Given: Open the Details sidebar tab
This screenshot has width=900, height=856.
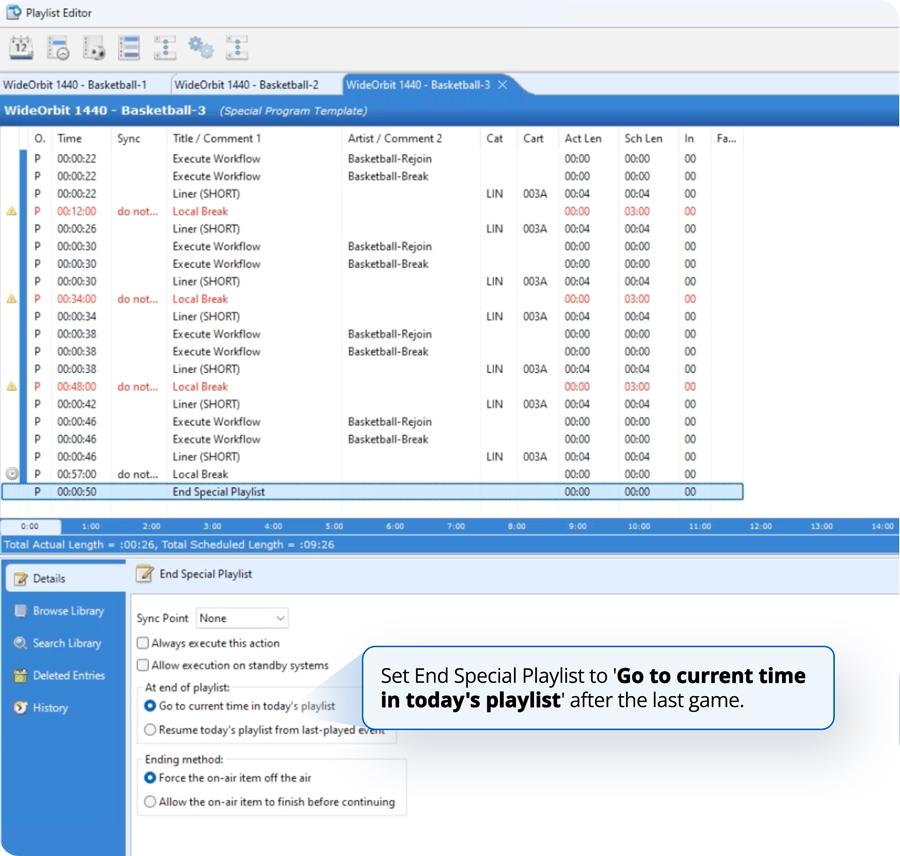Looking at the screenshot, I should [x=64, y=578].
